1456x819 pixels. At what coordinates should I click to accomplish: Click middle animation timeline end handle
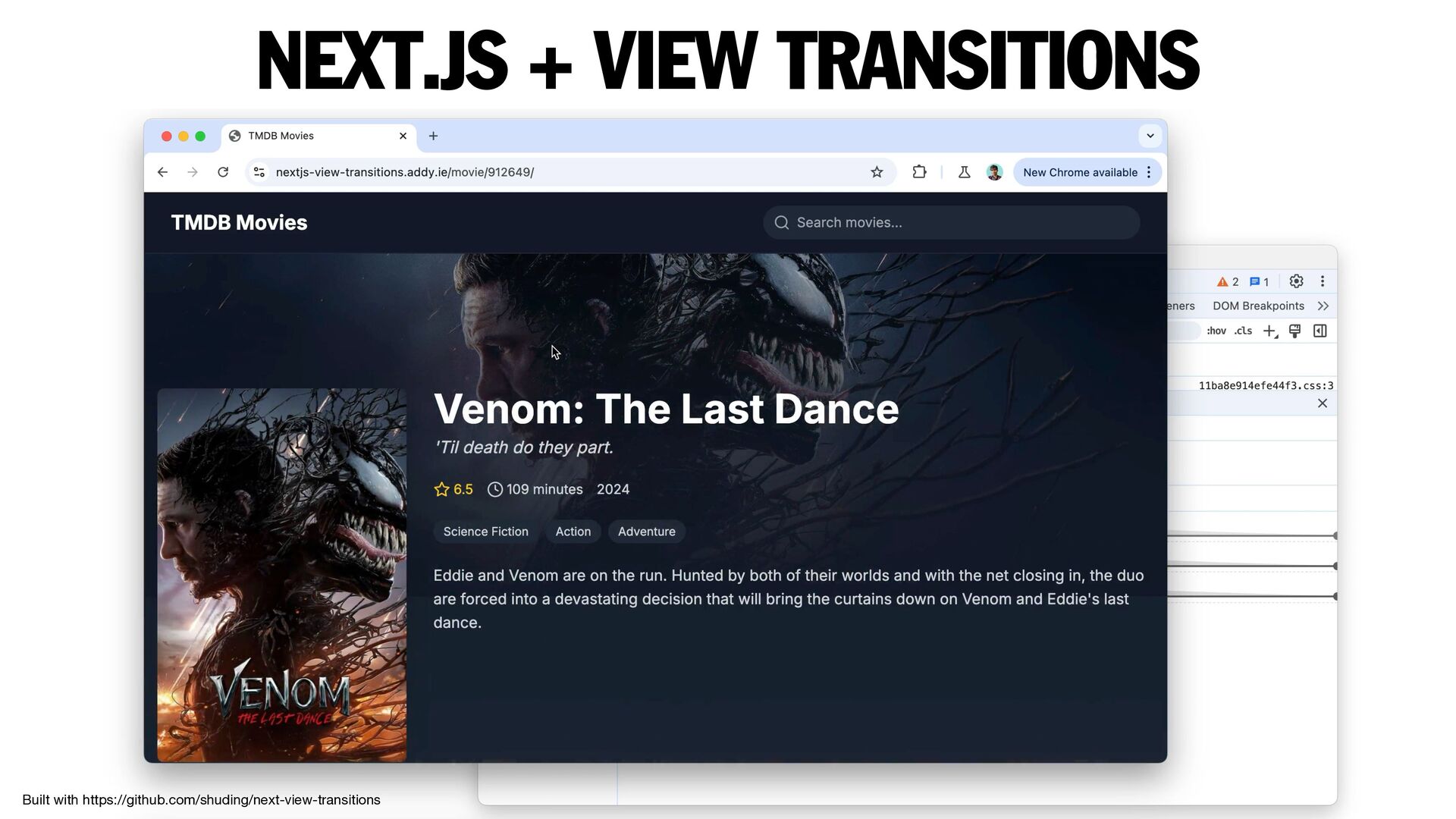(x=1335, y=566)
